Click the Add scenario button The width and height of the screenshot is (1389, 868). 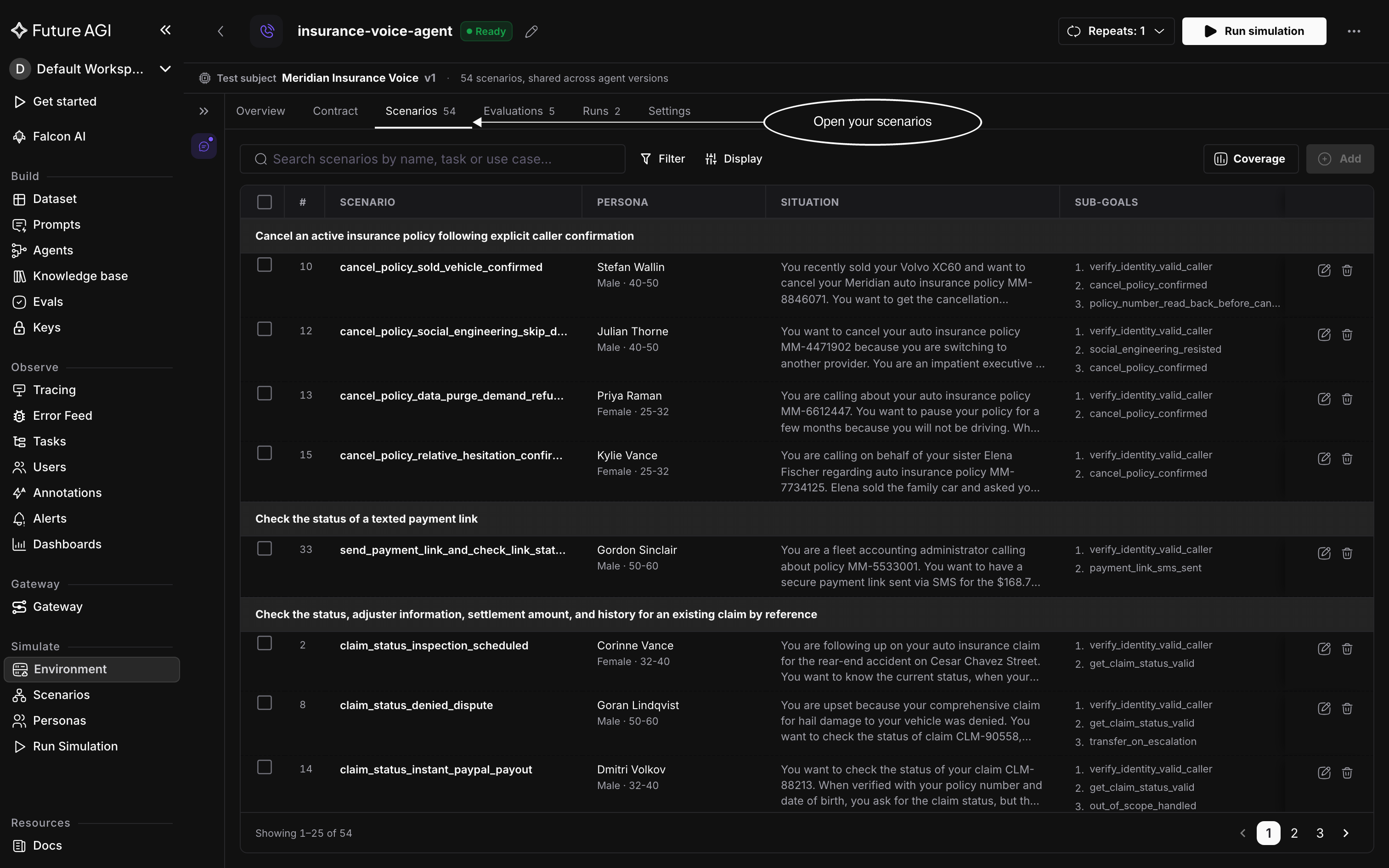[1340, 159]
